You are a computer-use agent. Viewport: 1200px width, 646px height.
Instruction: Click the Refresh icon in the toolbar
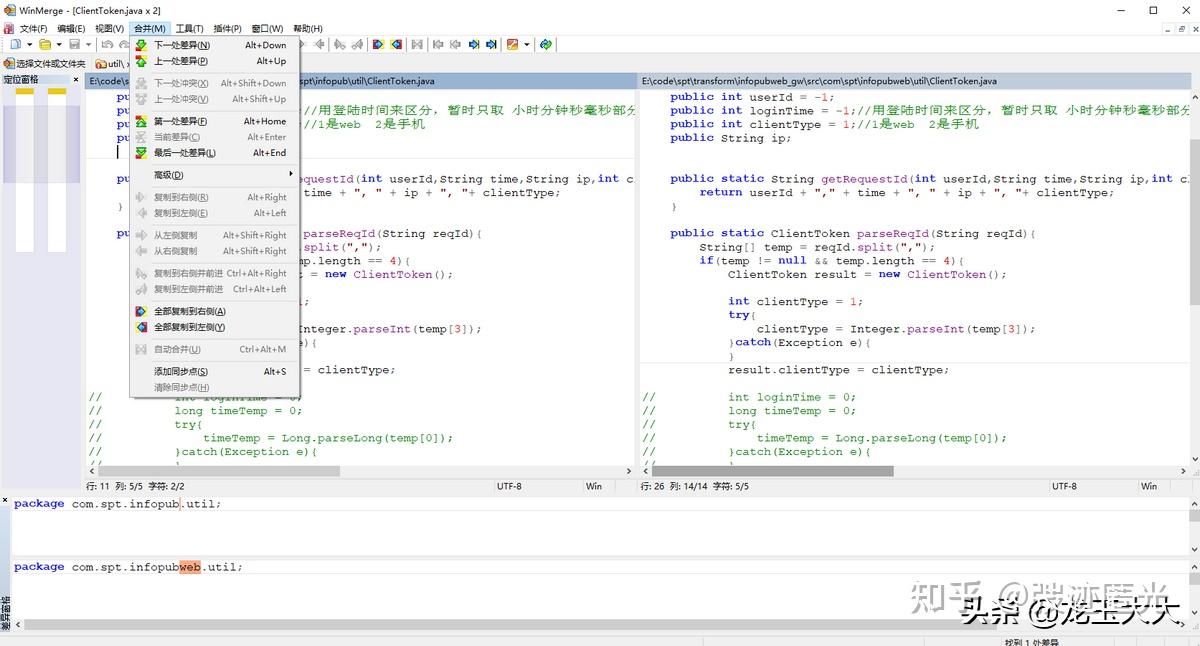pos(545,45)
